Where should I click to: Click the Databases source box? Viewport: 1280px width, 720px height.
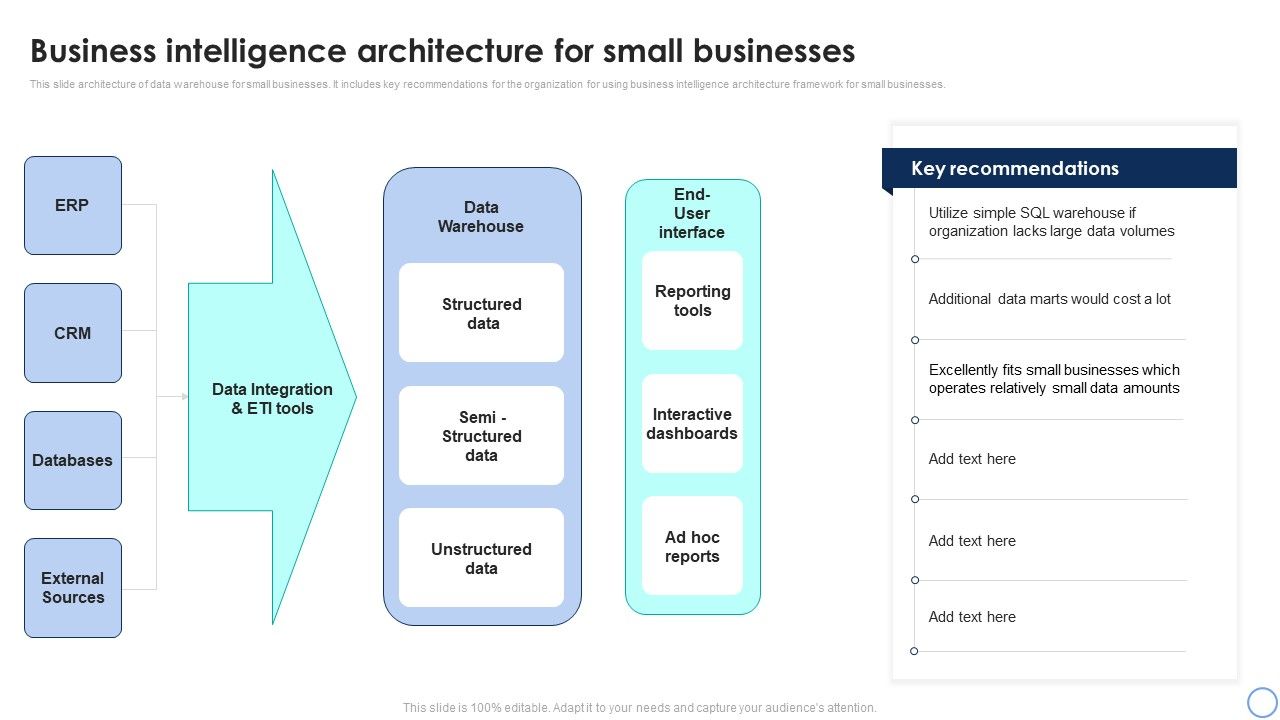73,460
